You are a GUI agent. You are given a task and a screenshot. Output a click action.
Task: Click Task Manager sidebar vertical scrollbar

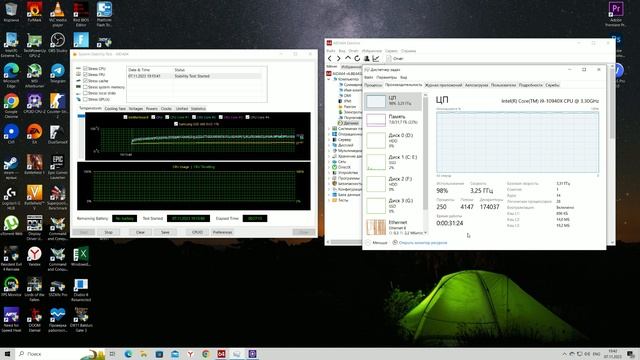(425, 163)
